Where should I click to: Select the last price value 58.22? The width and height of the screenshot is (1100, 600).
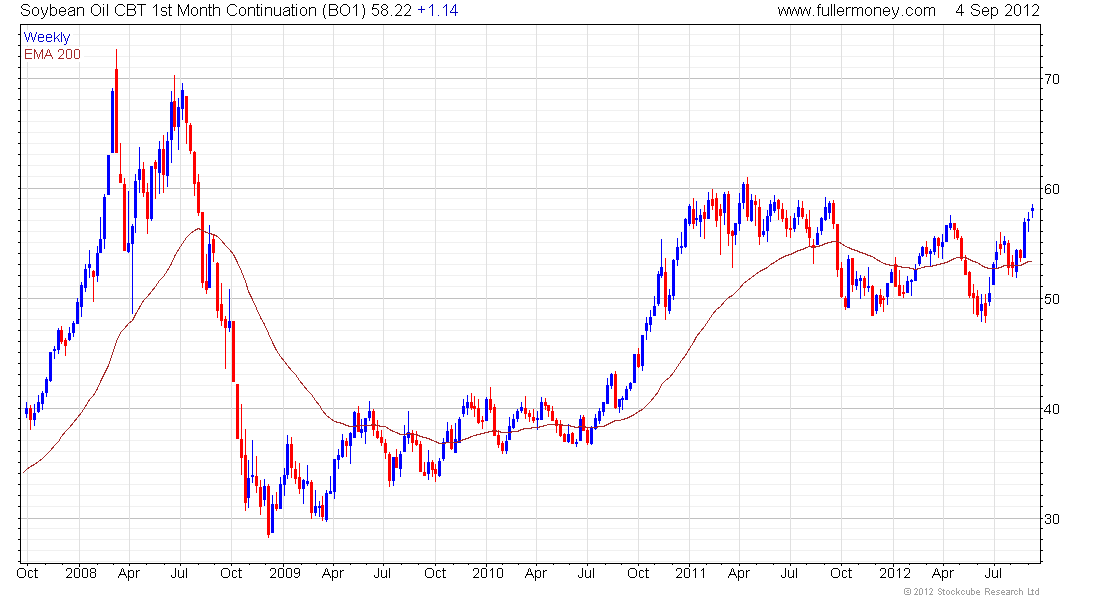[x=391, y=11]
